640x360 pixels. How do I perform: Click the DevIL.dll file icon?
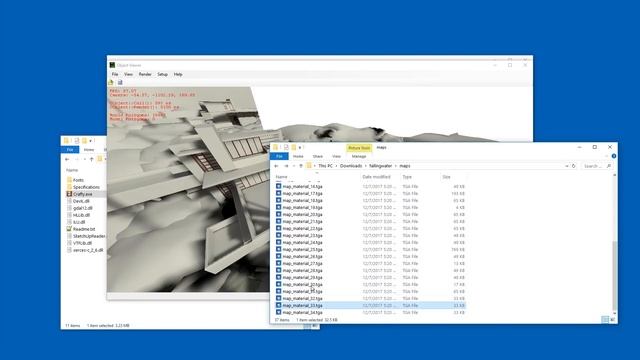69,201
